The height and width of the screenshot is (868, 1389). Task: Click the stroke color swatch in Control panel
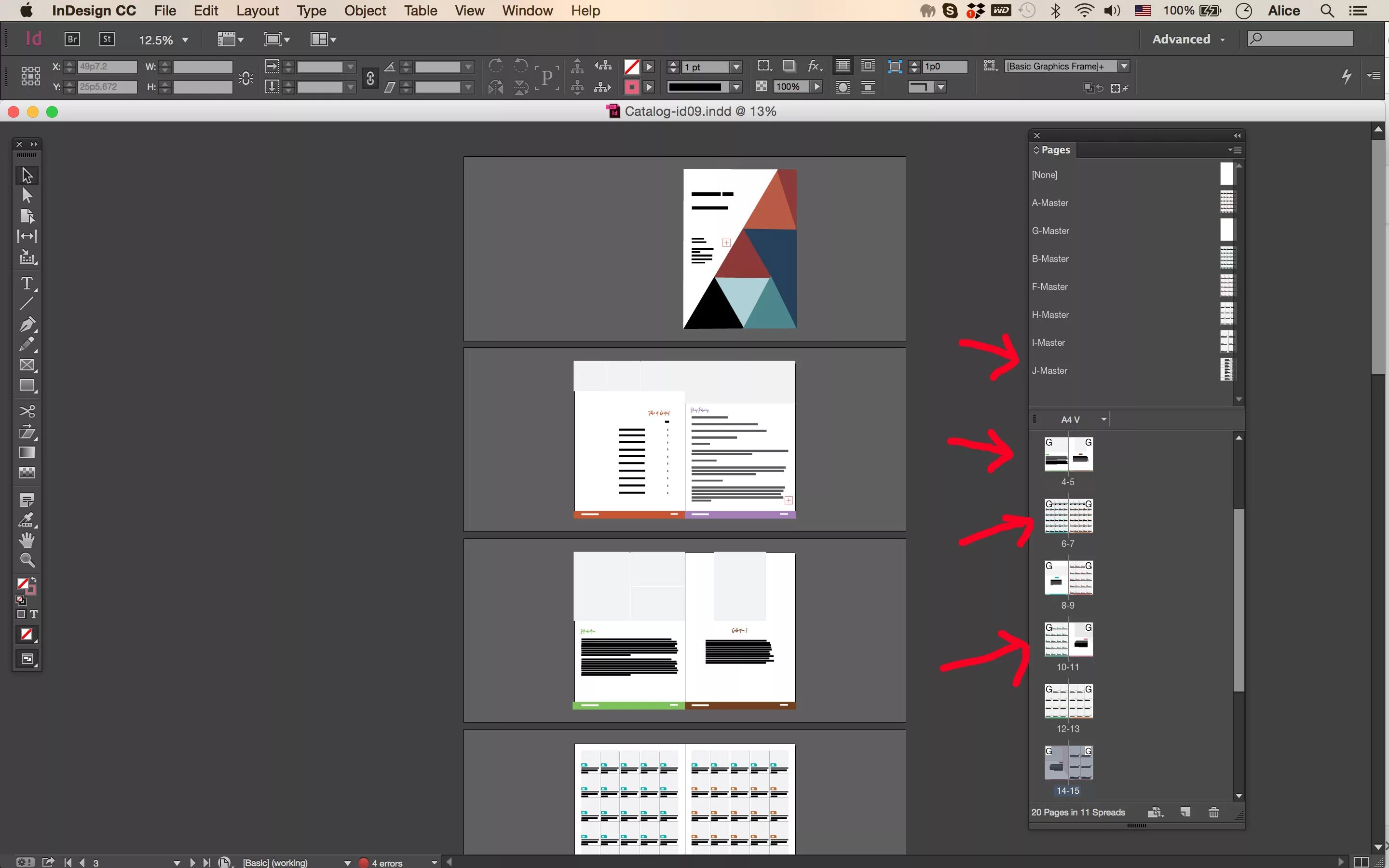point(631,87)
